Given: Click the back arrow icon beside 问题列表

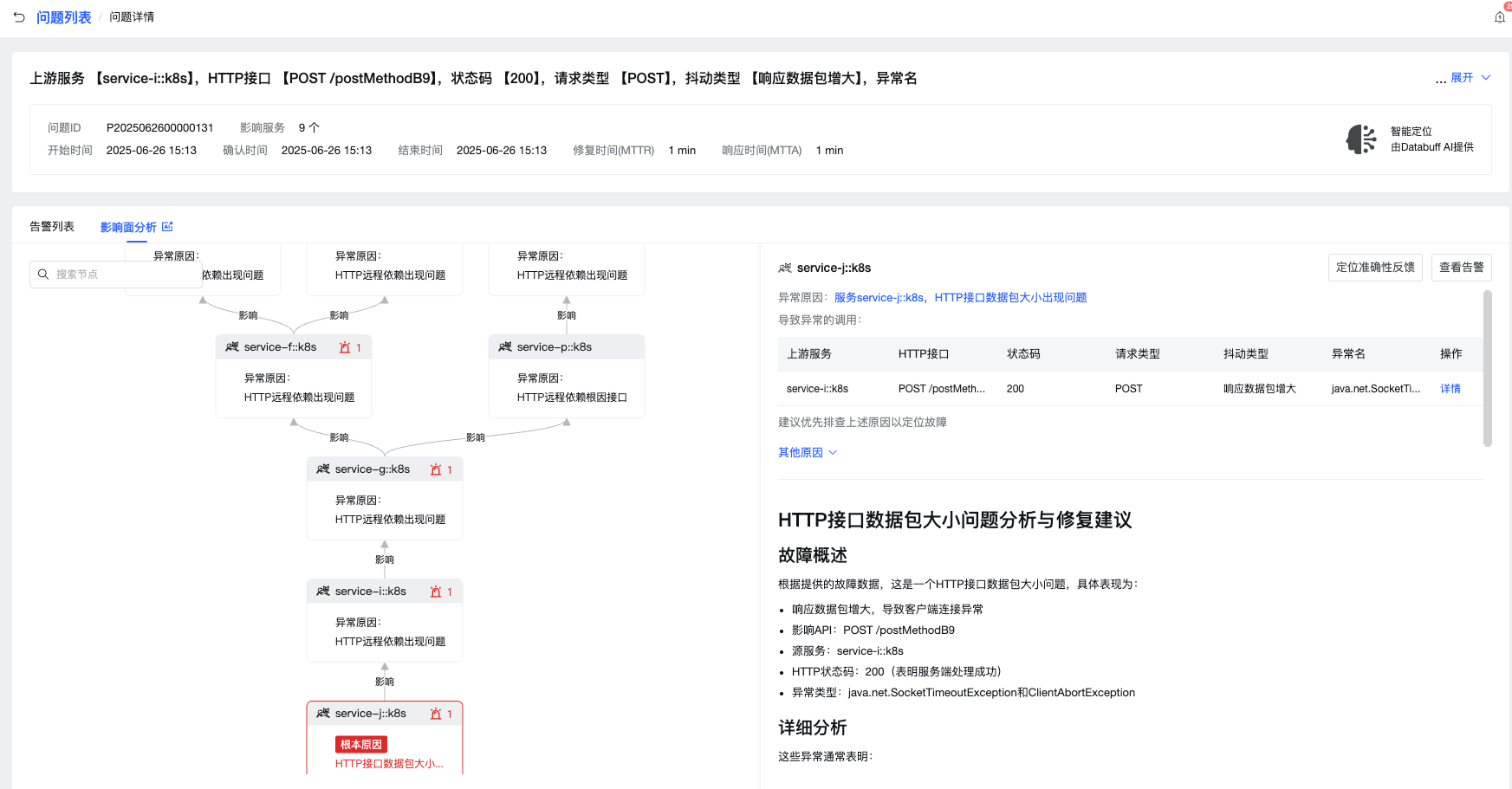Looking at the screenshot, I should tap(19, 17).
